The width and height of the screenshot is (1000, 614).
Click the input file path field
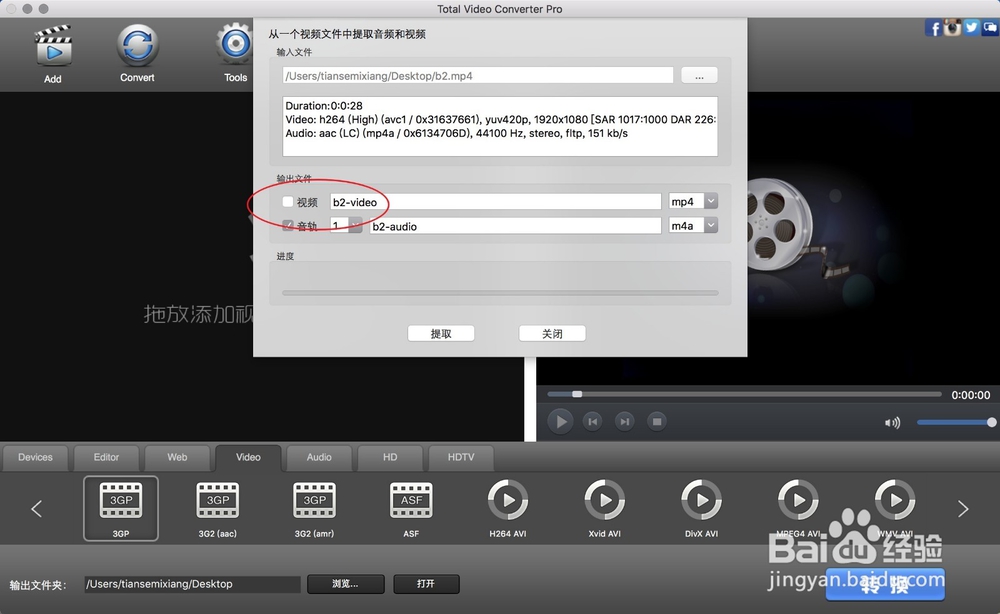pyautogui.click(x=478, y=75)
